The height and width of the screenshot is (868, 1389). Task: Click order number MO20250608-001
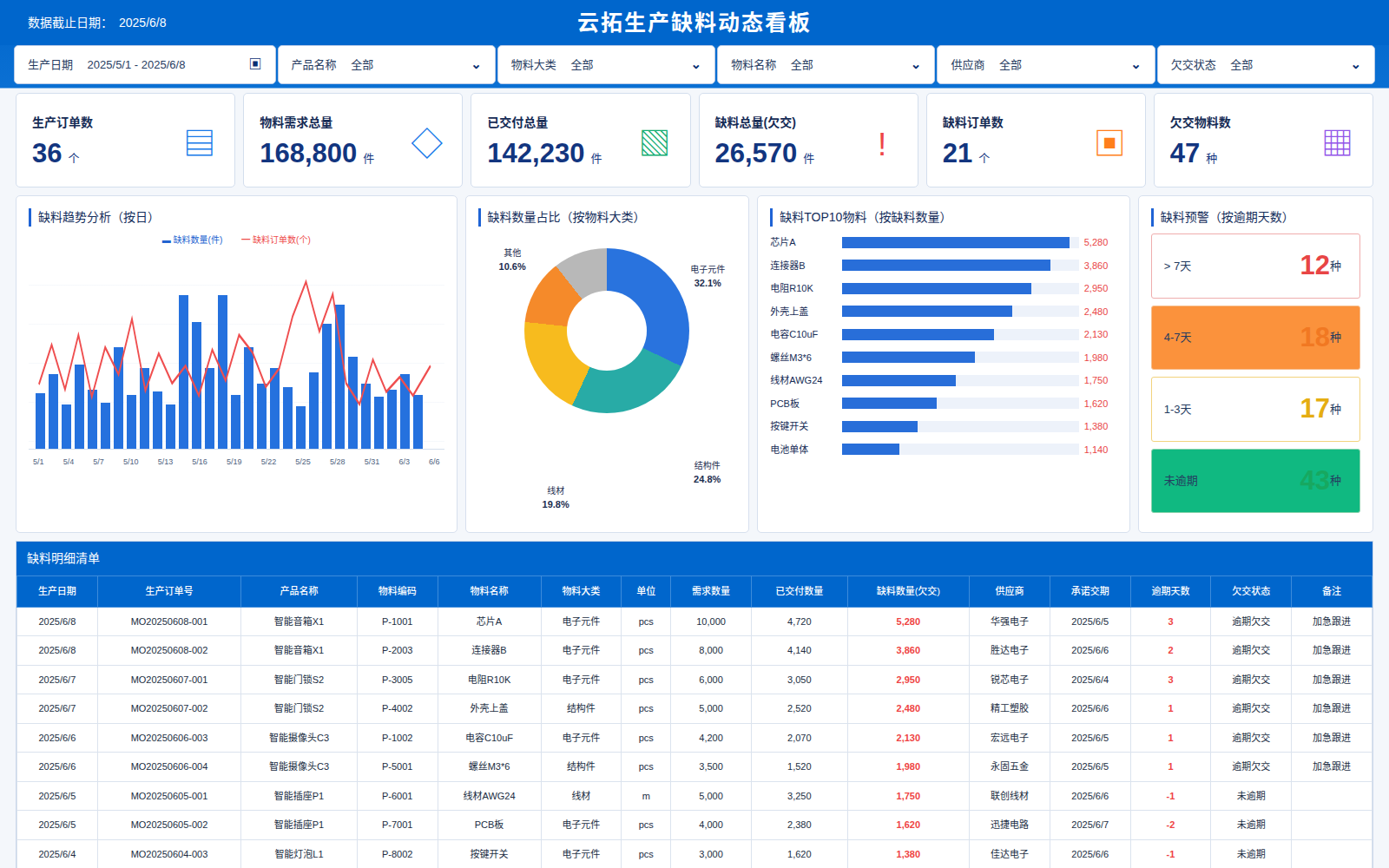coord(169,621)
